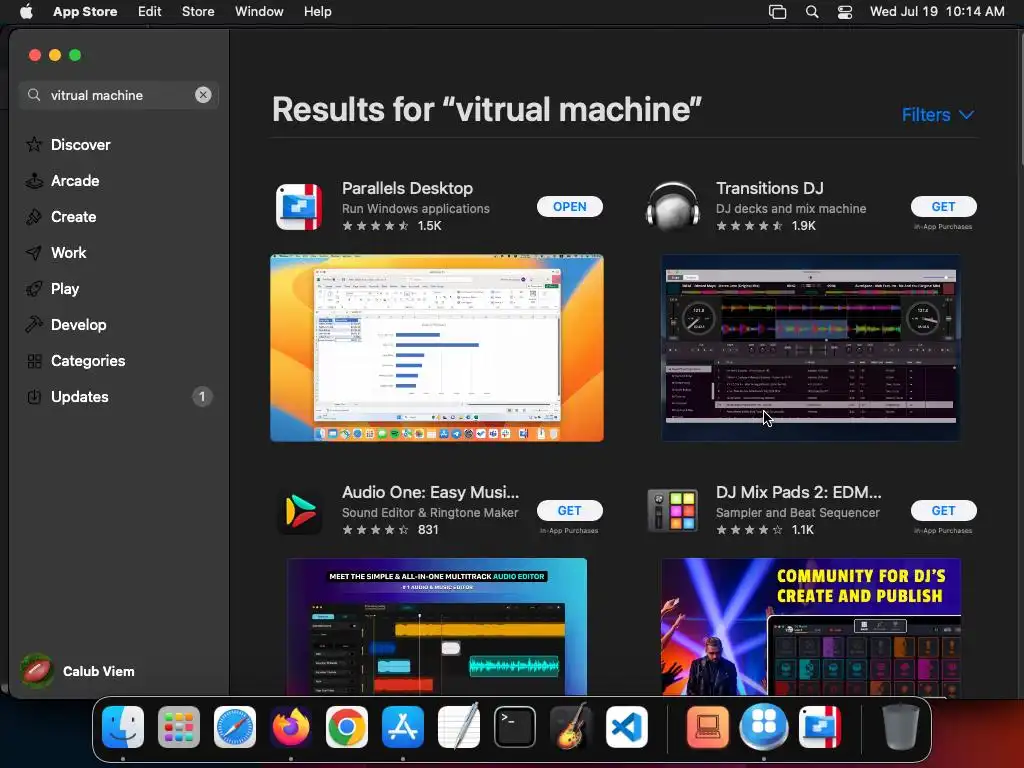Click OPEN button for Parallels Desktop
This screenshot has height=768, width=1024.
[569, 207]
